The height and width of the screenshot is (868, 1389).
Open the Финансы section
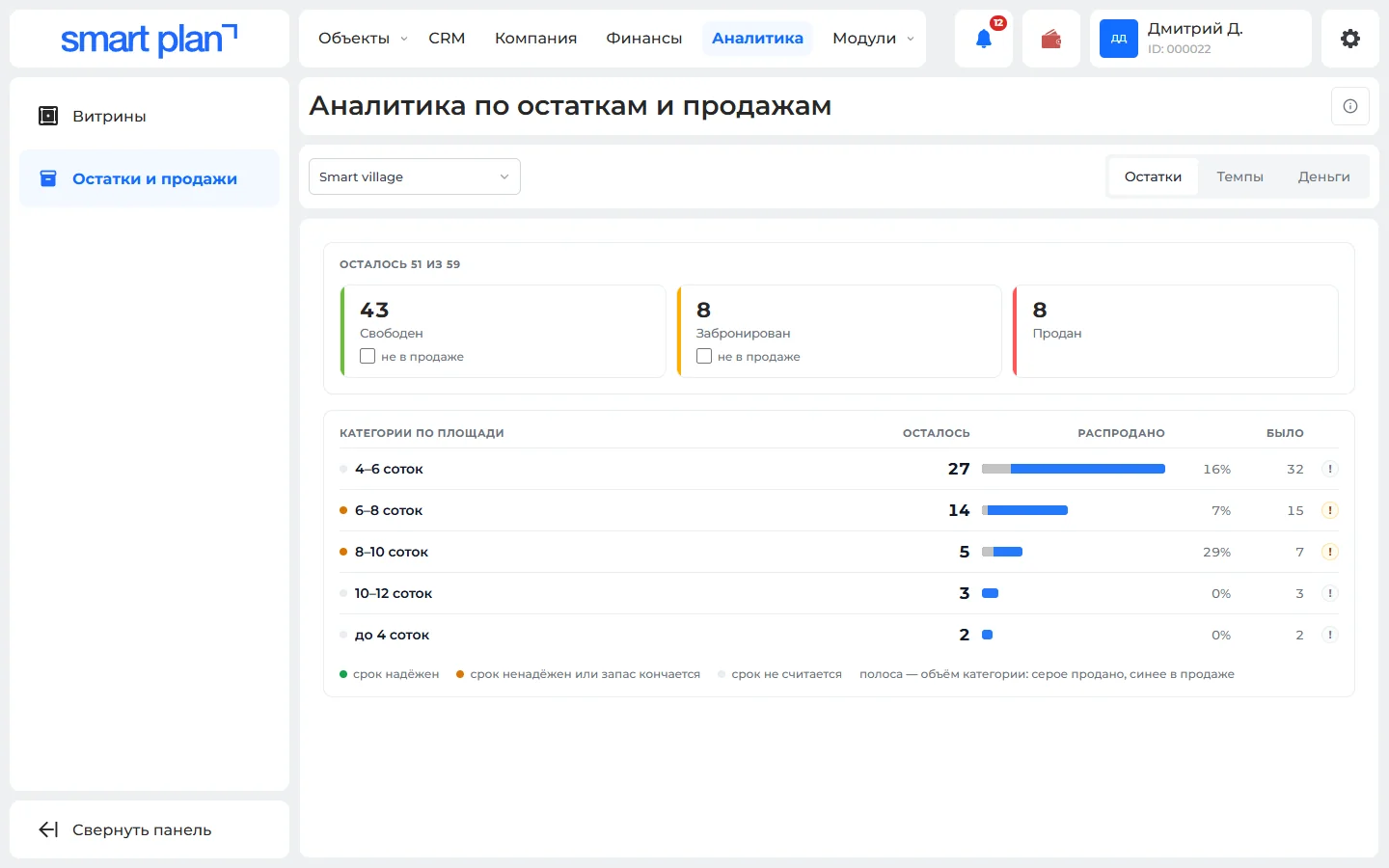(x=644, y=39)
